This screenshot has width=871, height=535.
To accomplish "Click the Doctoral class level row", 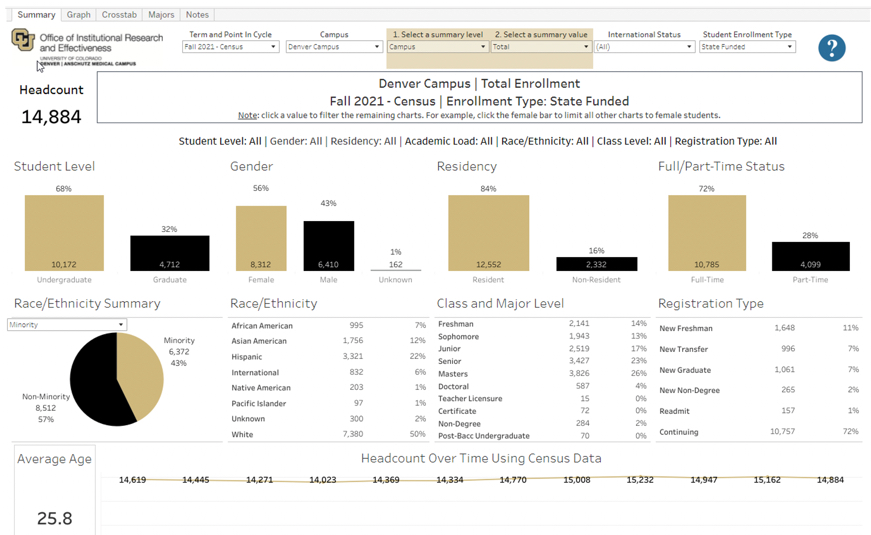I will click(x=542, y=386).
